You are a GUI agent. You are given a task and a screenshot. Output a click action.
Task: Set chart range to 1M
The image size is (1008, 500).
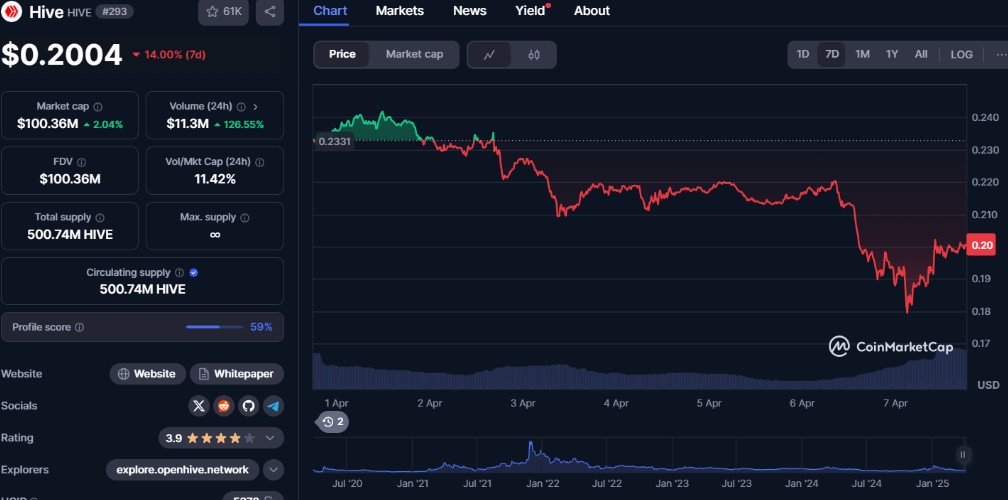[862, 55]
